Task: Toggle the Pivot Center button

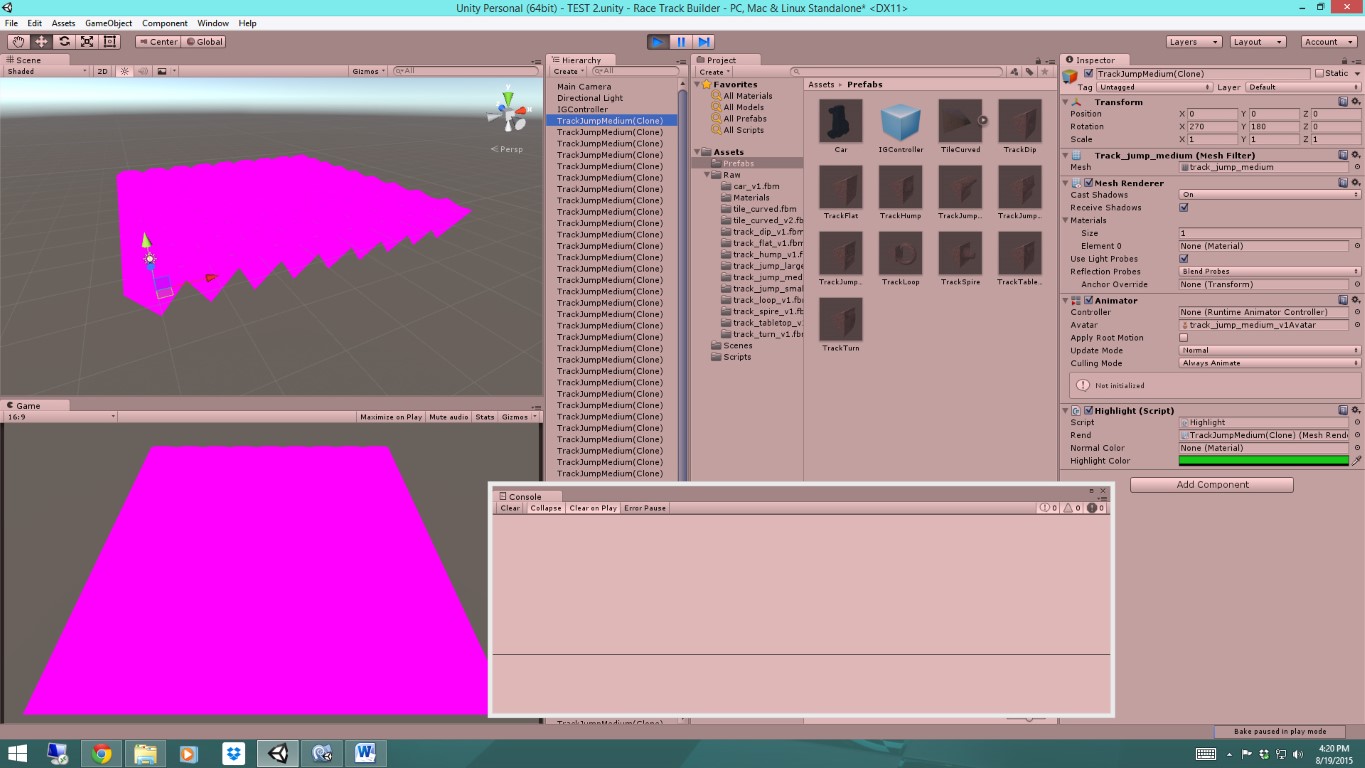Action: (158, 42)
